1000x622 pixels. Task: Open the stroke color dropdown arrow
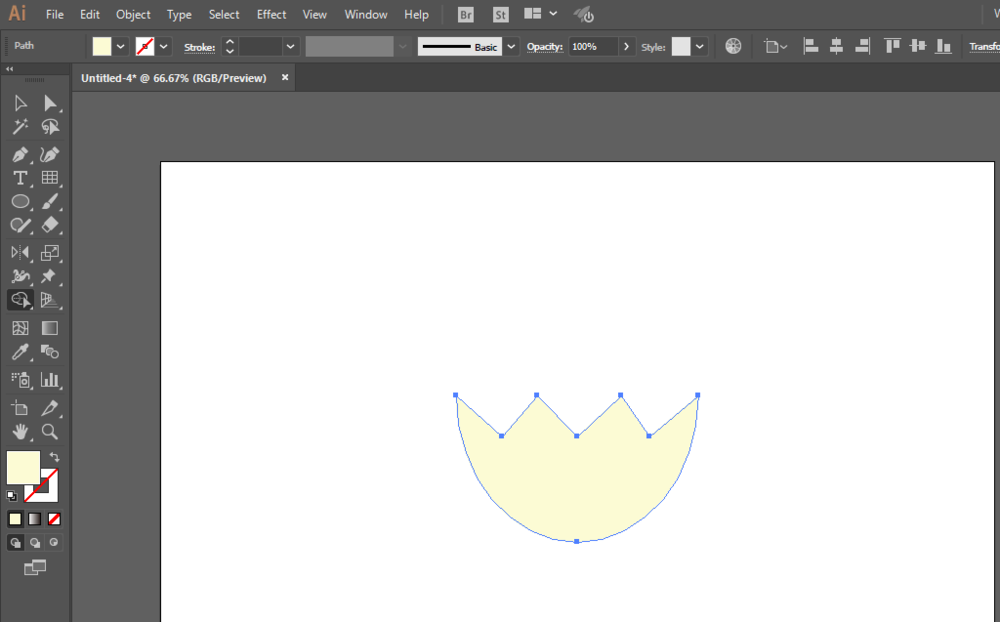[x=164, y=47]
